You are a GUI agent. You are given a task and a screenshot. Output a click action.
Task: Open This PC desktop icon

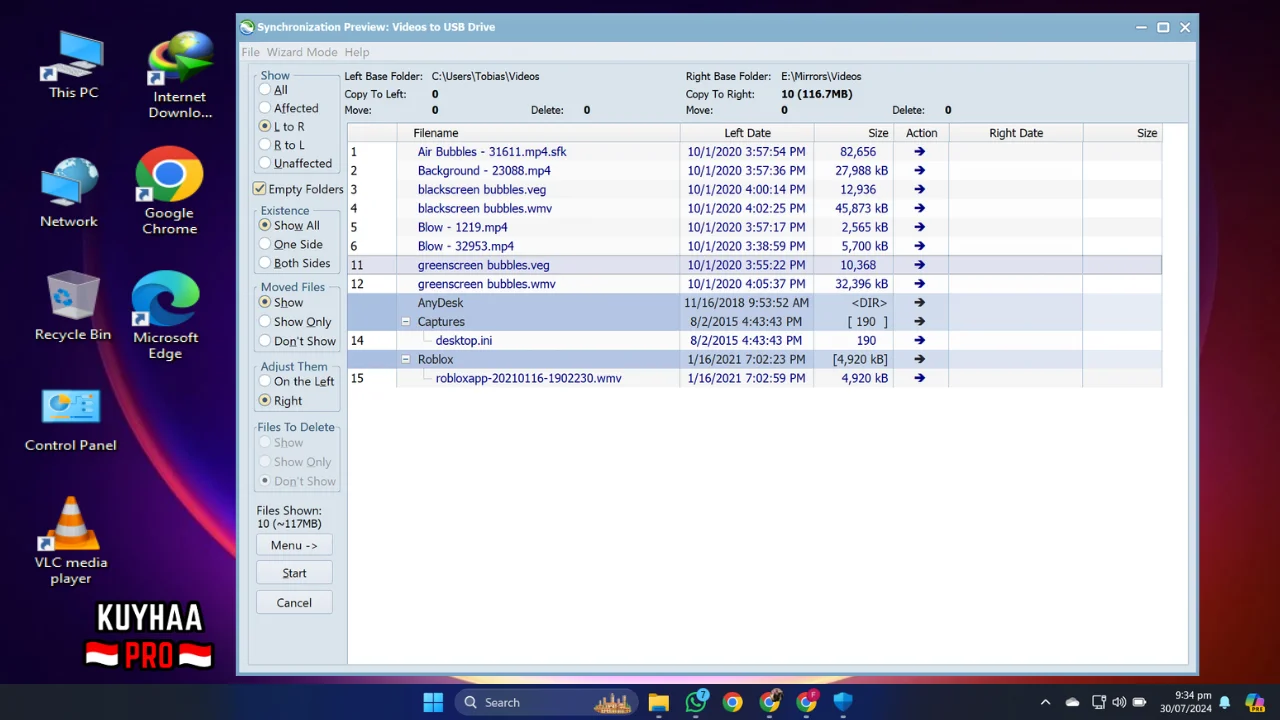[x=73, y=65]
